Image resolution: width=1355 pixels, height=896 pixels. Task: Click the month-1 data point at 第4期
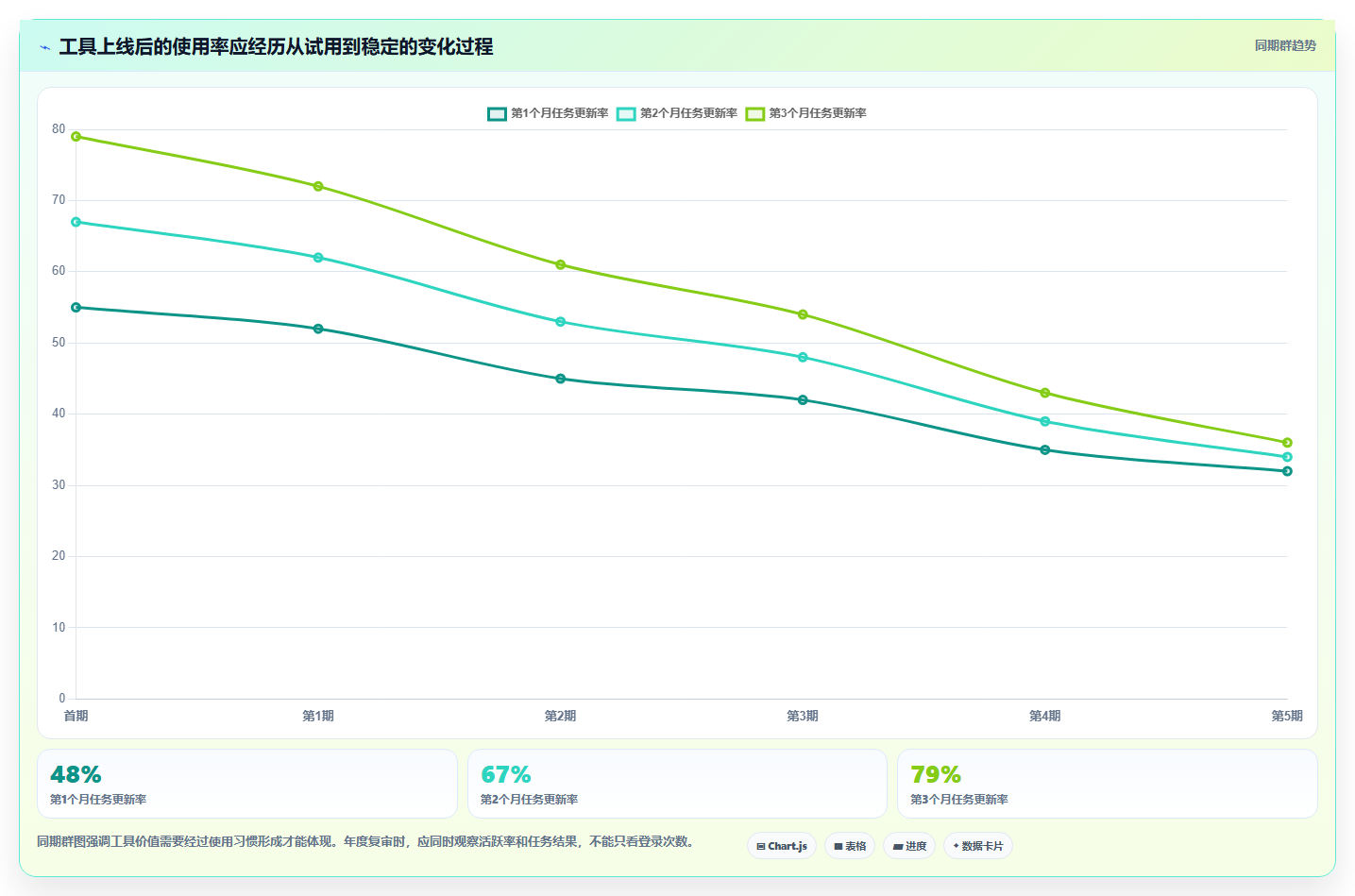coord(1045,450)
